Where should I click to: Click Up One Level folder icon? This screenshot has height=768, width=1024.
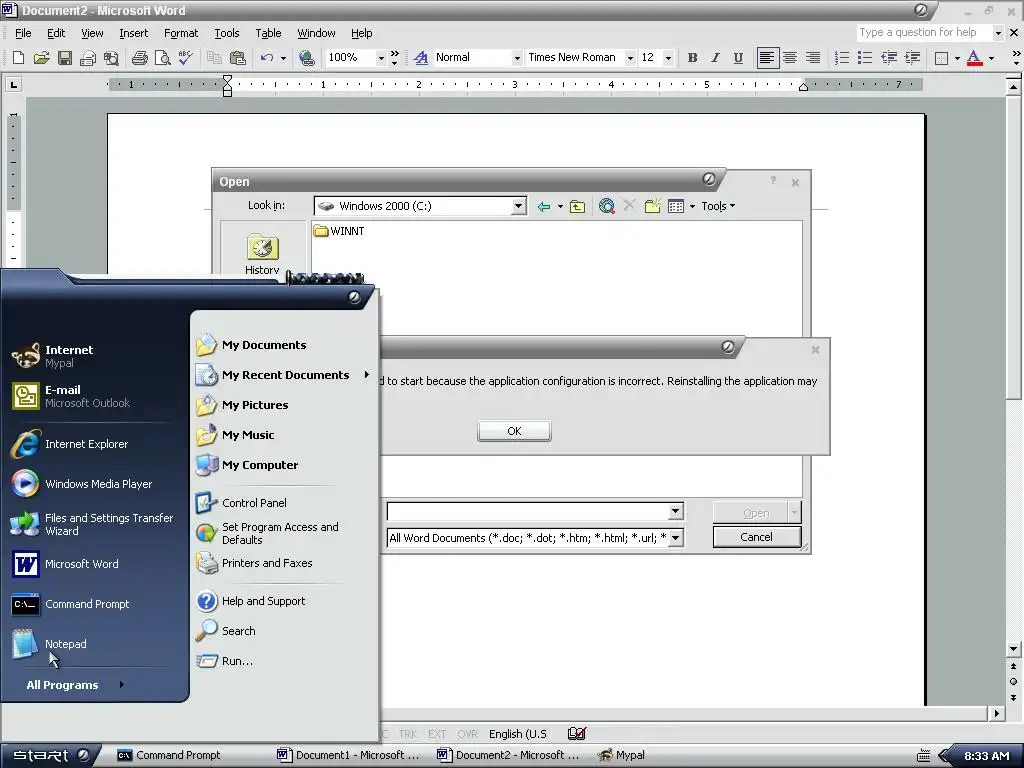(577, 206)
